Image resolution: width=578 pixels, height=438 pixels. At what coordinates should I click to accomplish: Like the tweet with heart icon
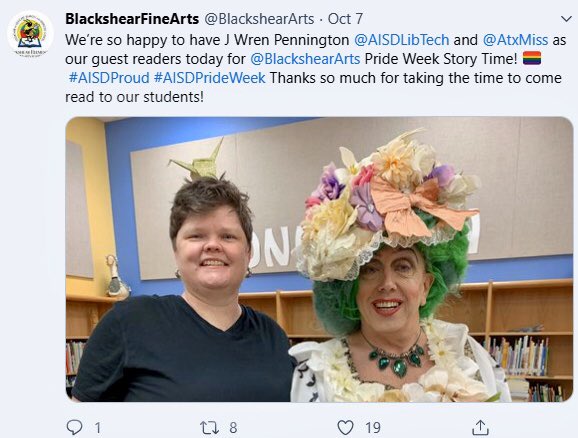point(345,427)
